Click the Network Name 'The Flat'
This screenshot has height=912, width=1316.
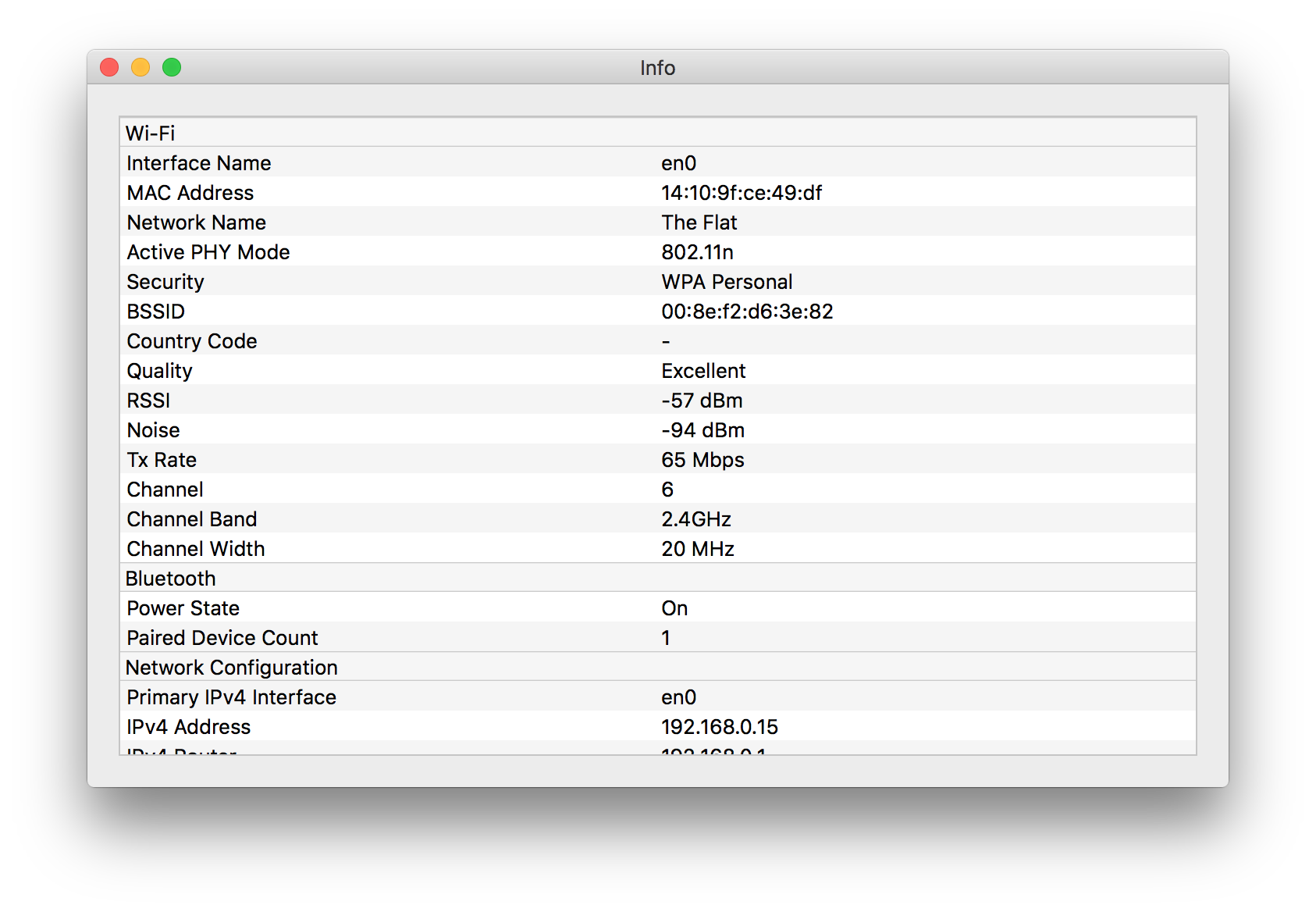pos(699,222)
